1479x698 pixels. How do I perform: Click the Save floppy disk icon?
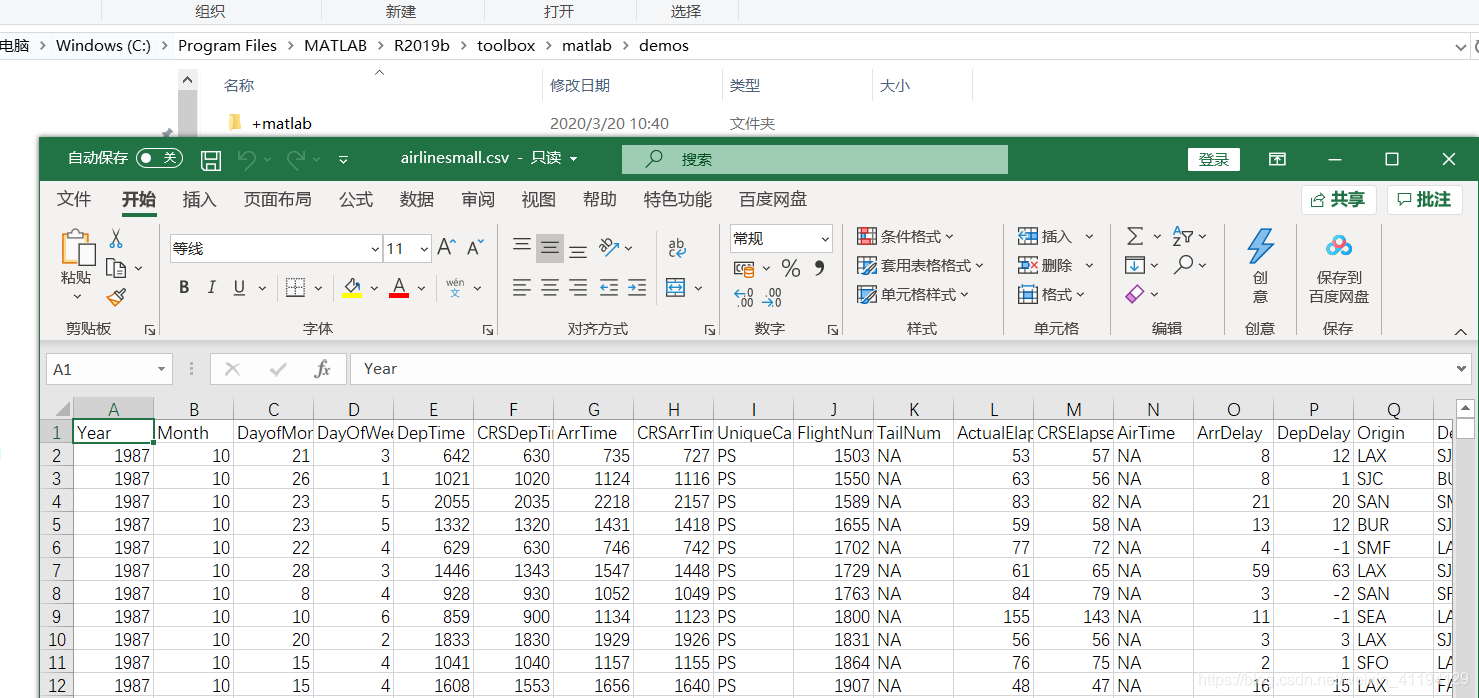pos(211,159)
